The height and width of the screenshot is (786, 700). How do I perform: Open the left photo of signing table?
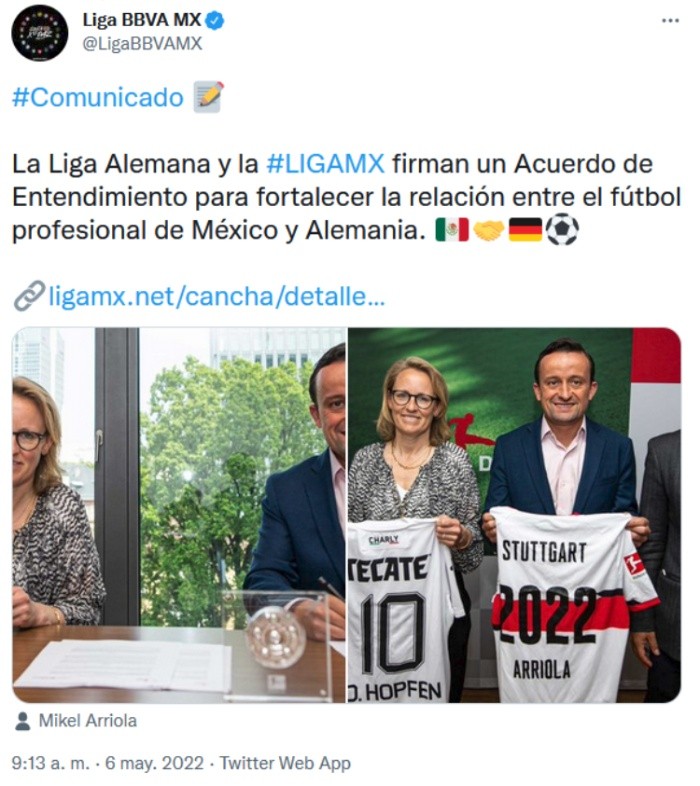coord(179,515)
